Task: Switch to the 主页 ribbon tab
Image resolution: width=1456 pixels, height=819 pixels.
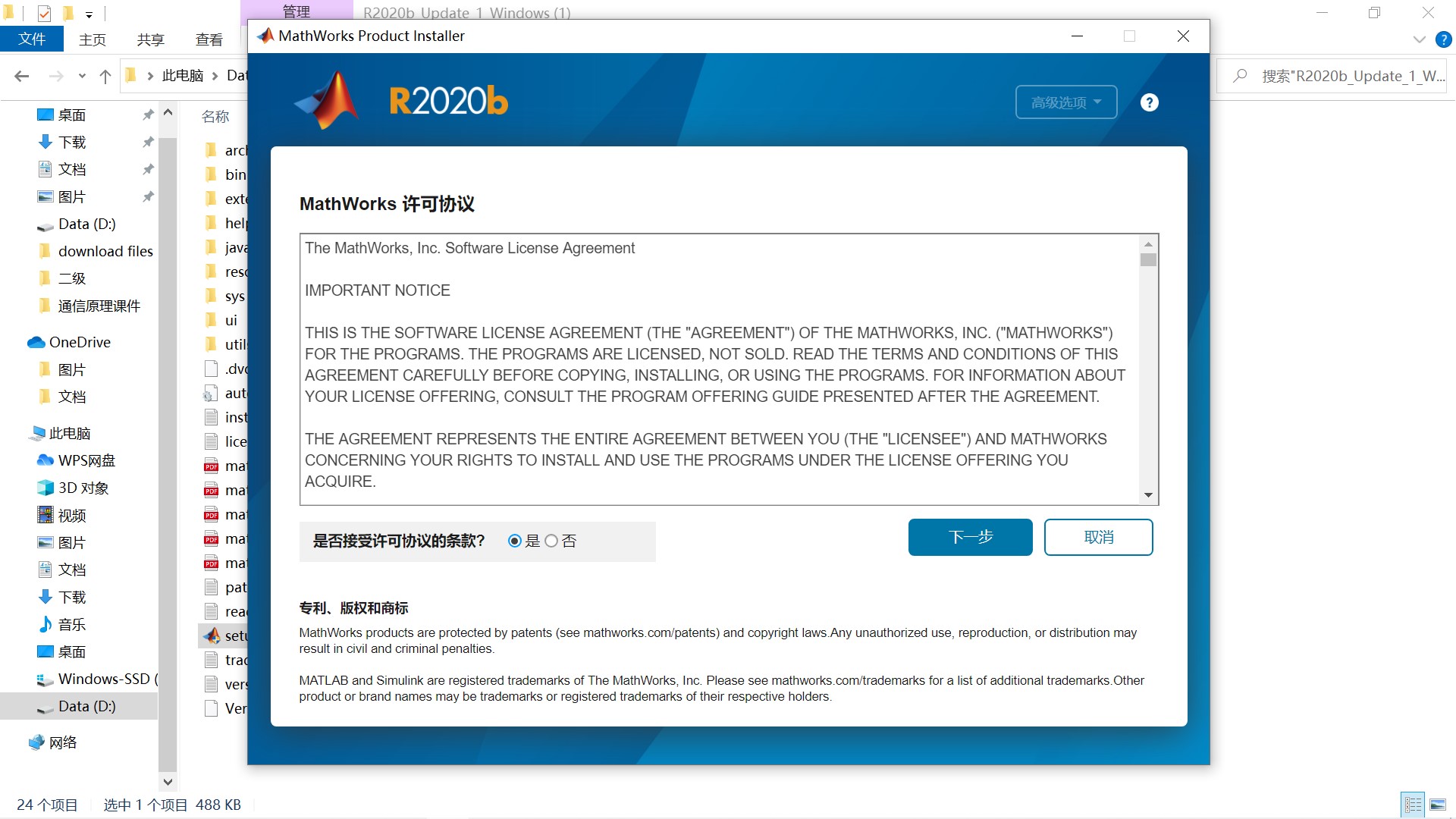Action: pos(93,39)
